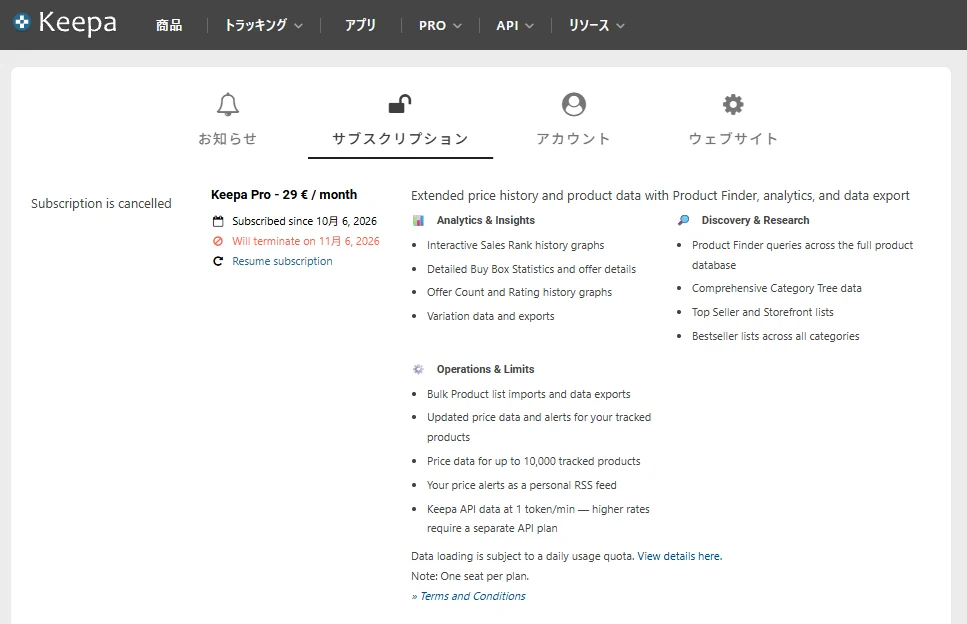Click Product Finder queries item

(x=802, y=255)
